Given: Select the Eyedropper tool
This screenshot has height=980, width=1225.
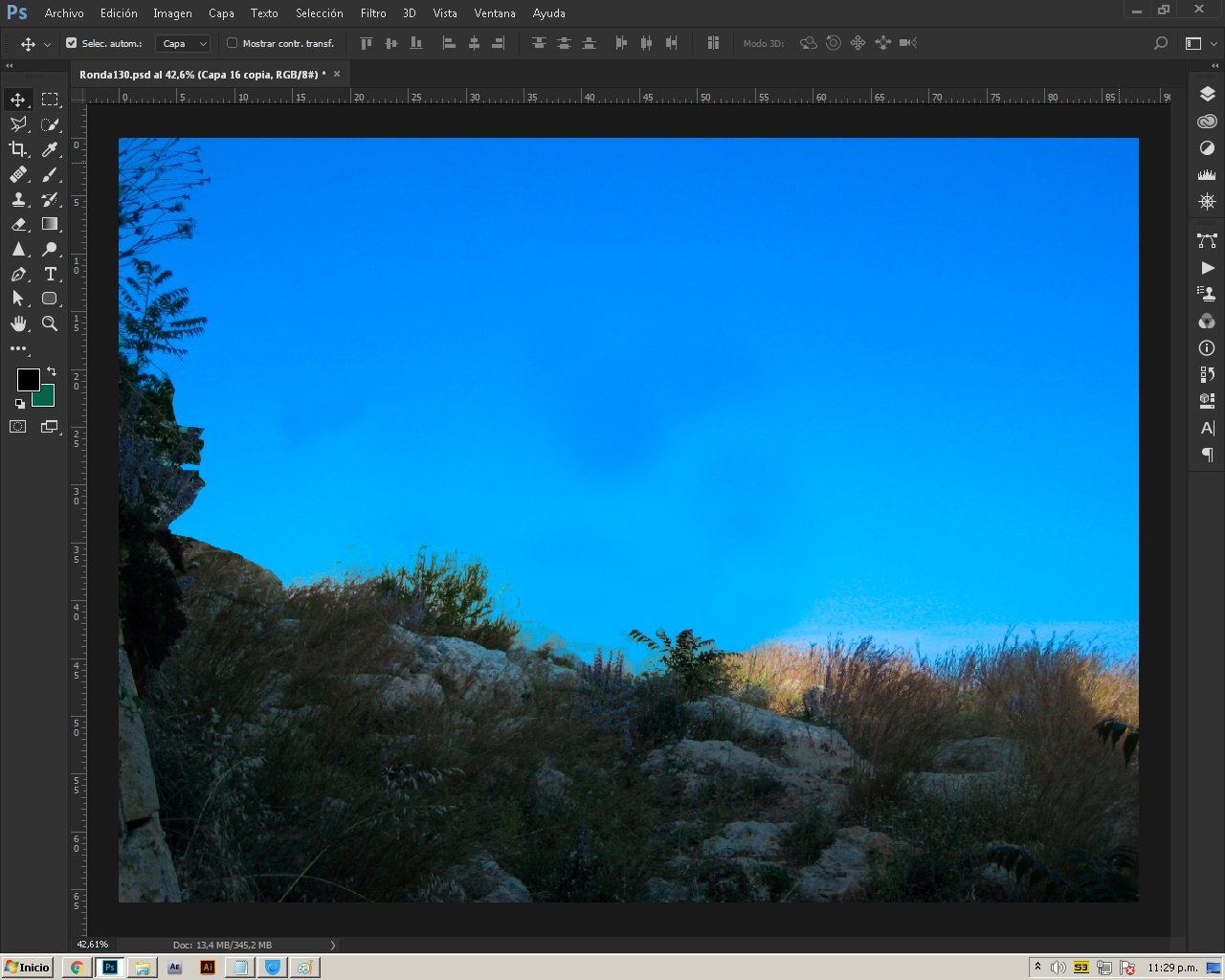Looking at the screenshot, I should point(50,149).
